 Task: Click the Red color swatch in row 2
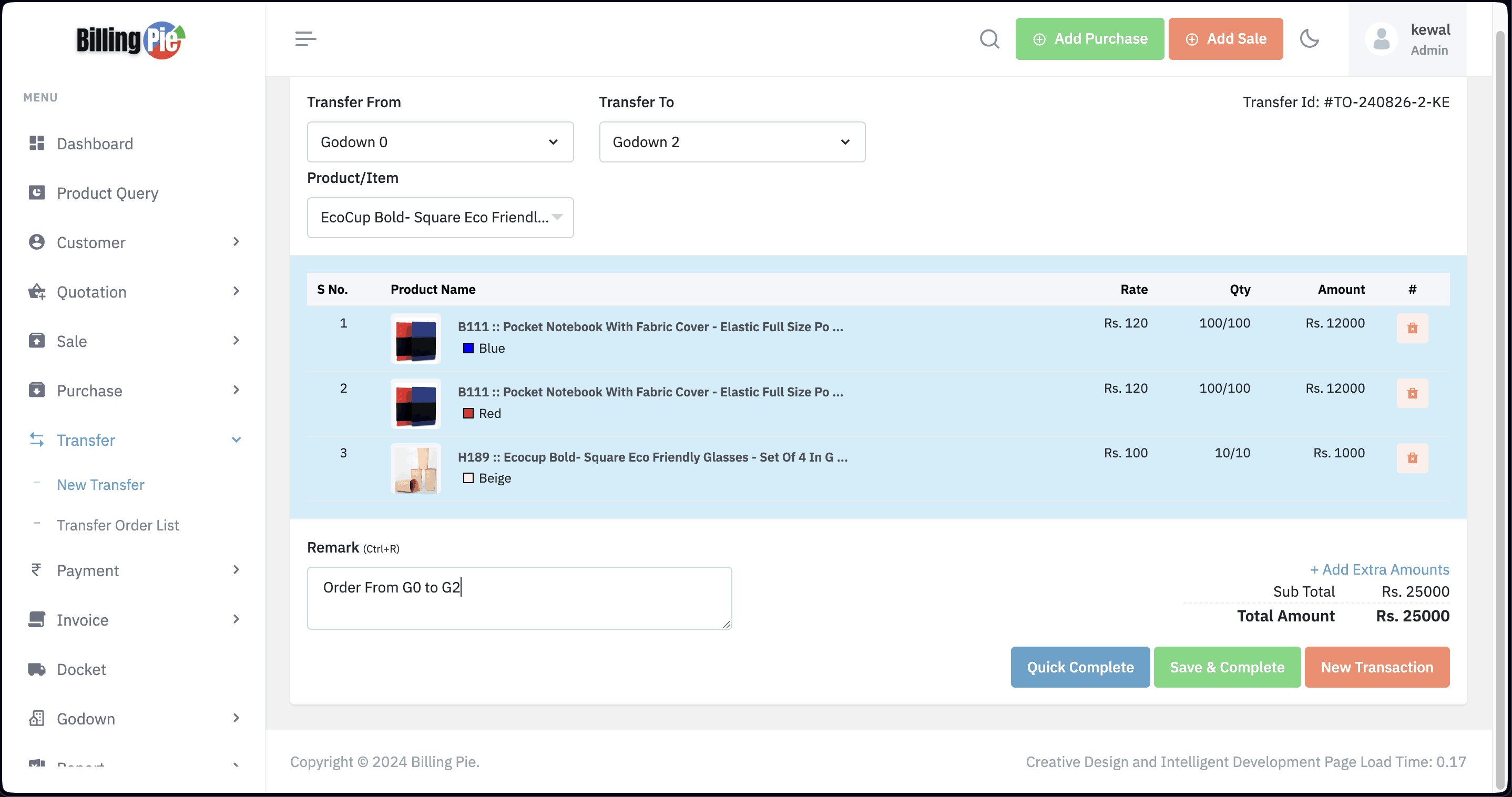(468, 413)
